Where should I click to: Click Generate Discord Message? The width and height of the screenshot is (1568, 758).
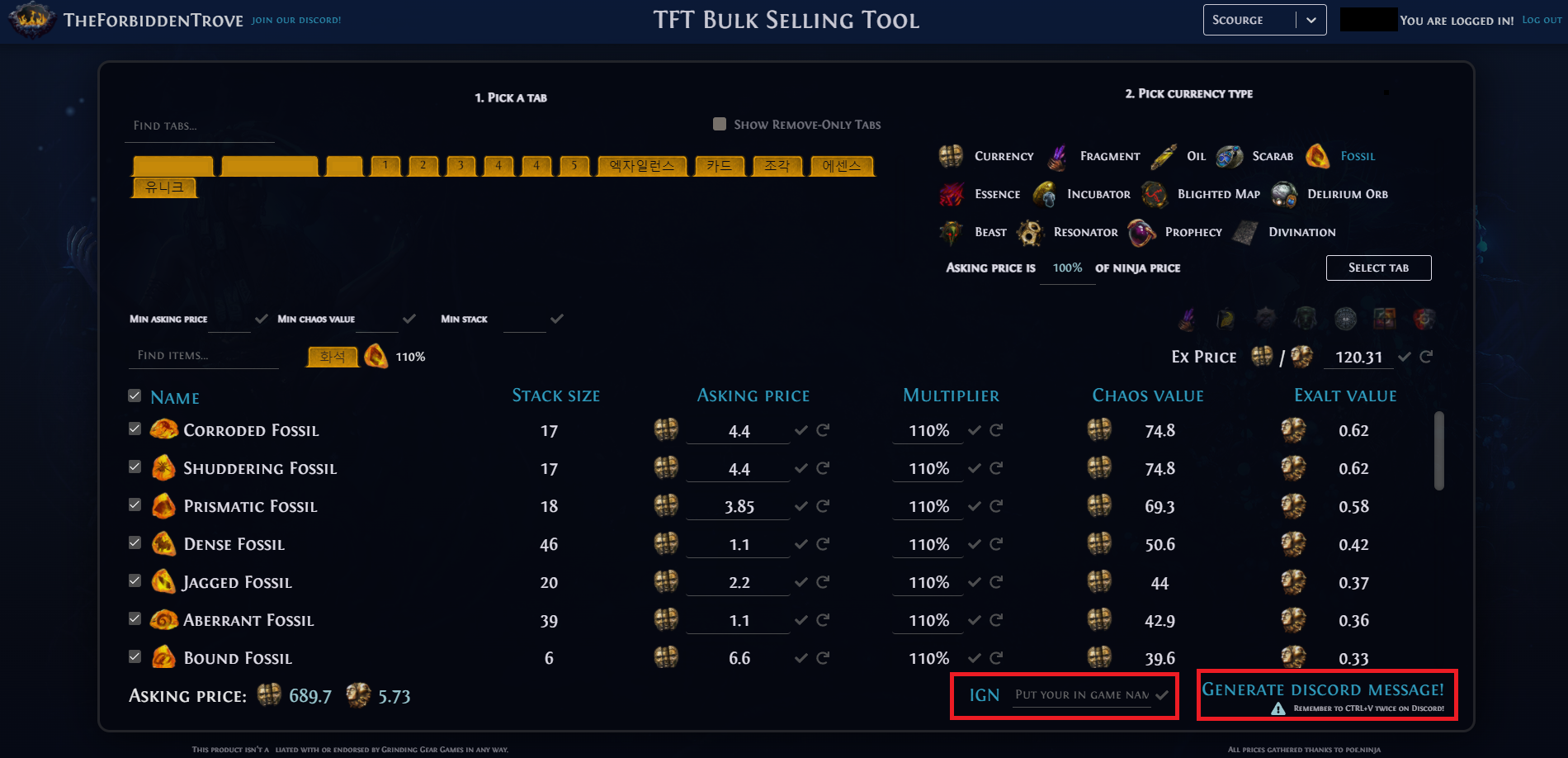1323,689
